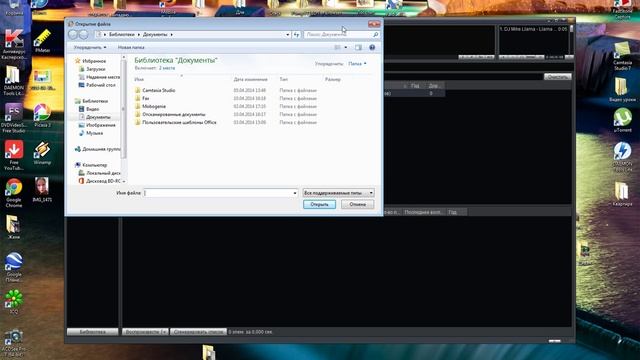The height and width of the screenshot is (360, 640).
Task: Show the preview pane icon in toolbar
Action: click(358, 47)
